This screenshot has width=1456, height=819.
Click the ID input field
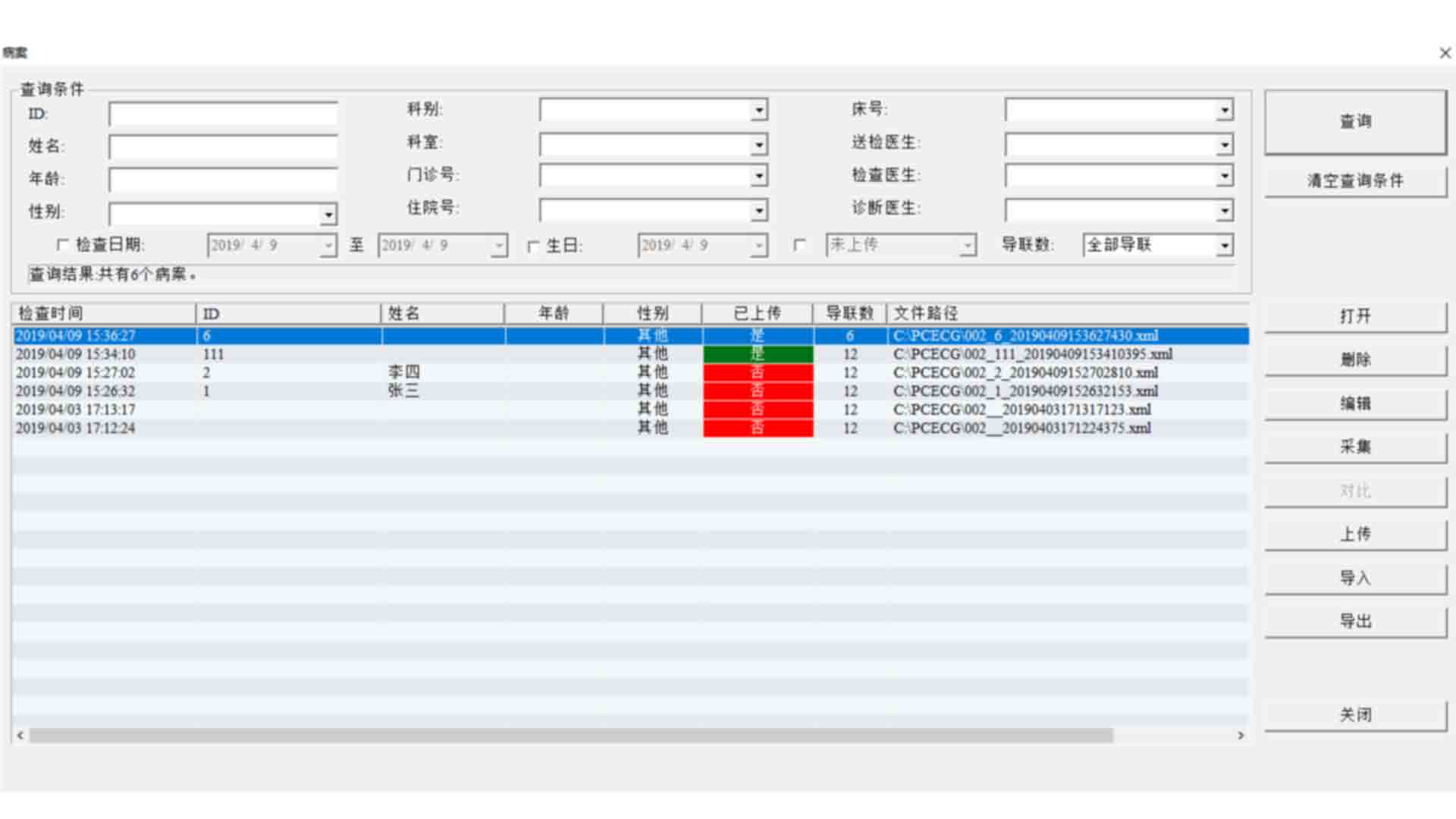223,115
